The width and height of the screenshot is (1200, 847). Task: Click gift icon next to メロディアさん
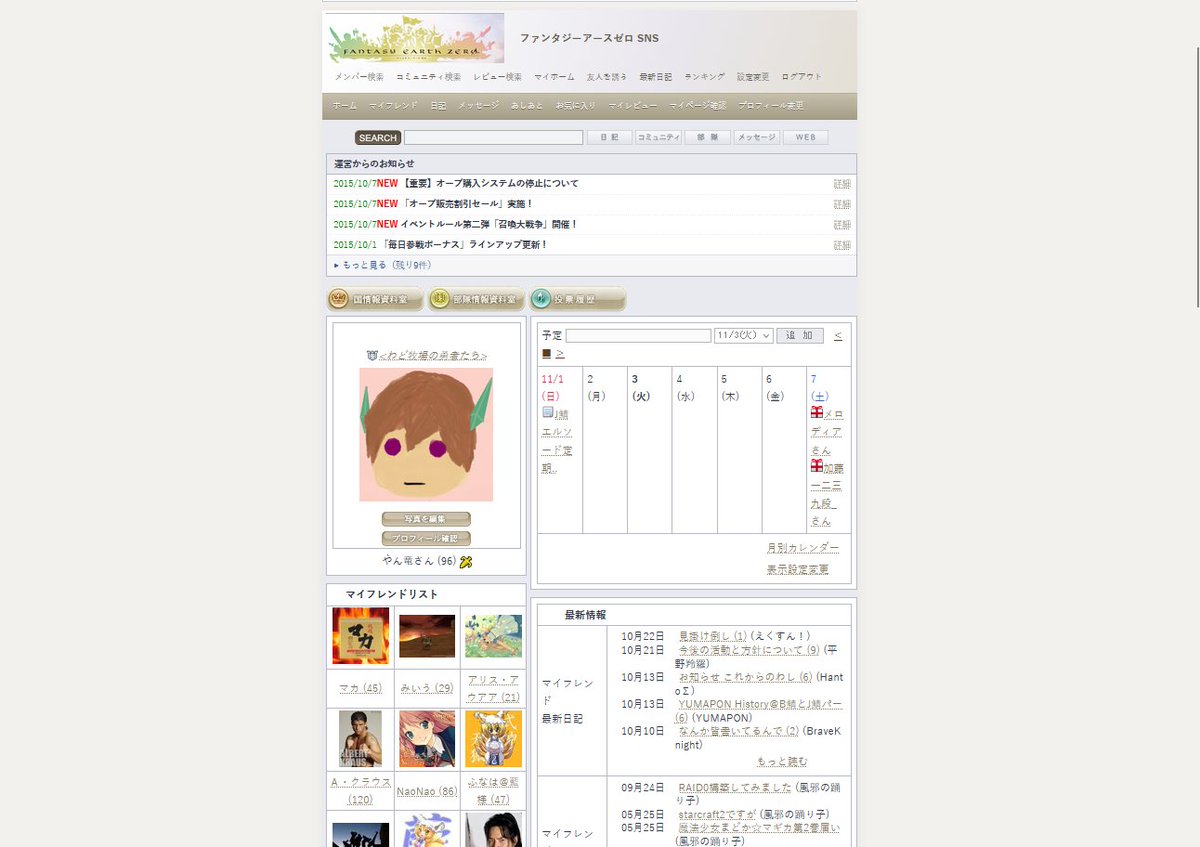tap(817, 412)
